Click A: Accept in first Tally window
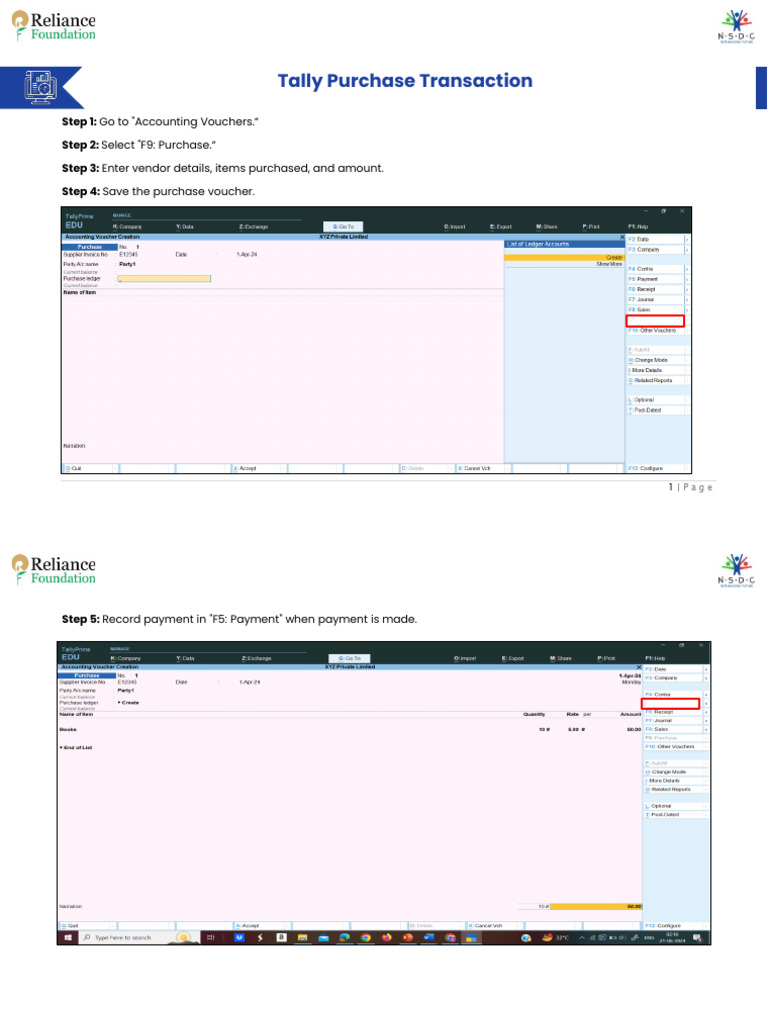Image resolution: width=768 pixels, height=1024 pixels. [259, 468]
